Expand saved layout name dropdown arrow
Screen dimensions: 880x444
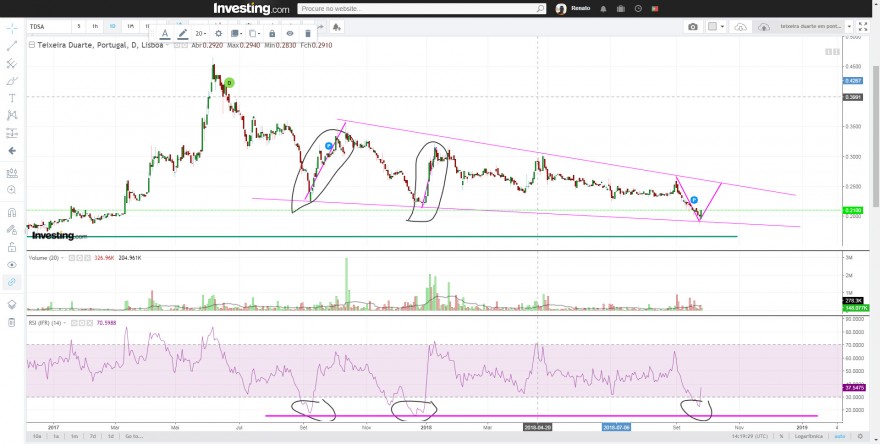coord(849,26)
